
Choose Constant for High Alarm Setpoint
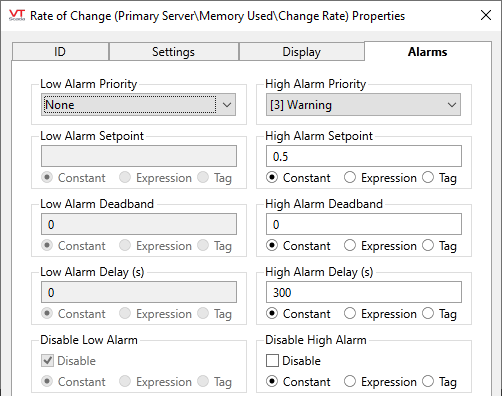(x=298, y=178)
